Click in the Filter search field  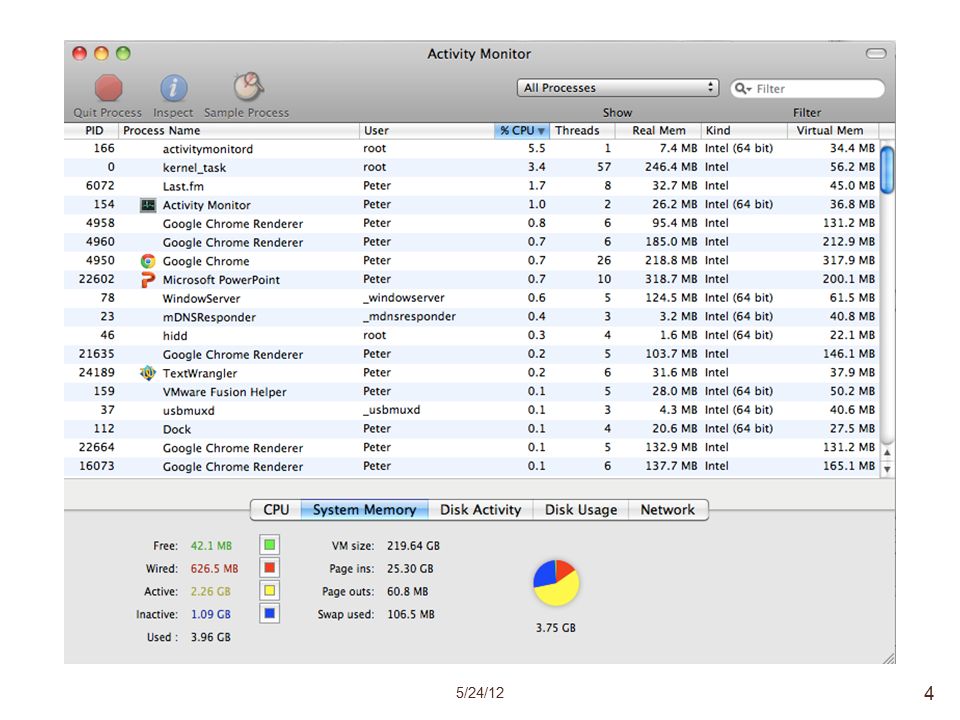tap(808, 88)
